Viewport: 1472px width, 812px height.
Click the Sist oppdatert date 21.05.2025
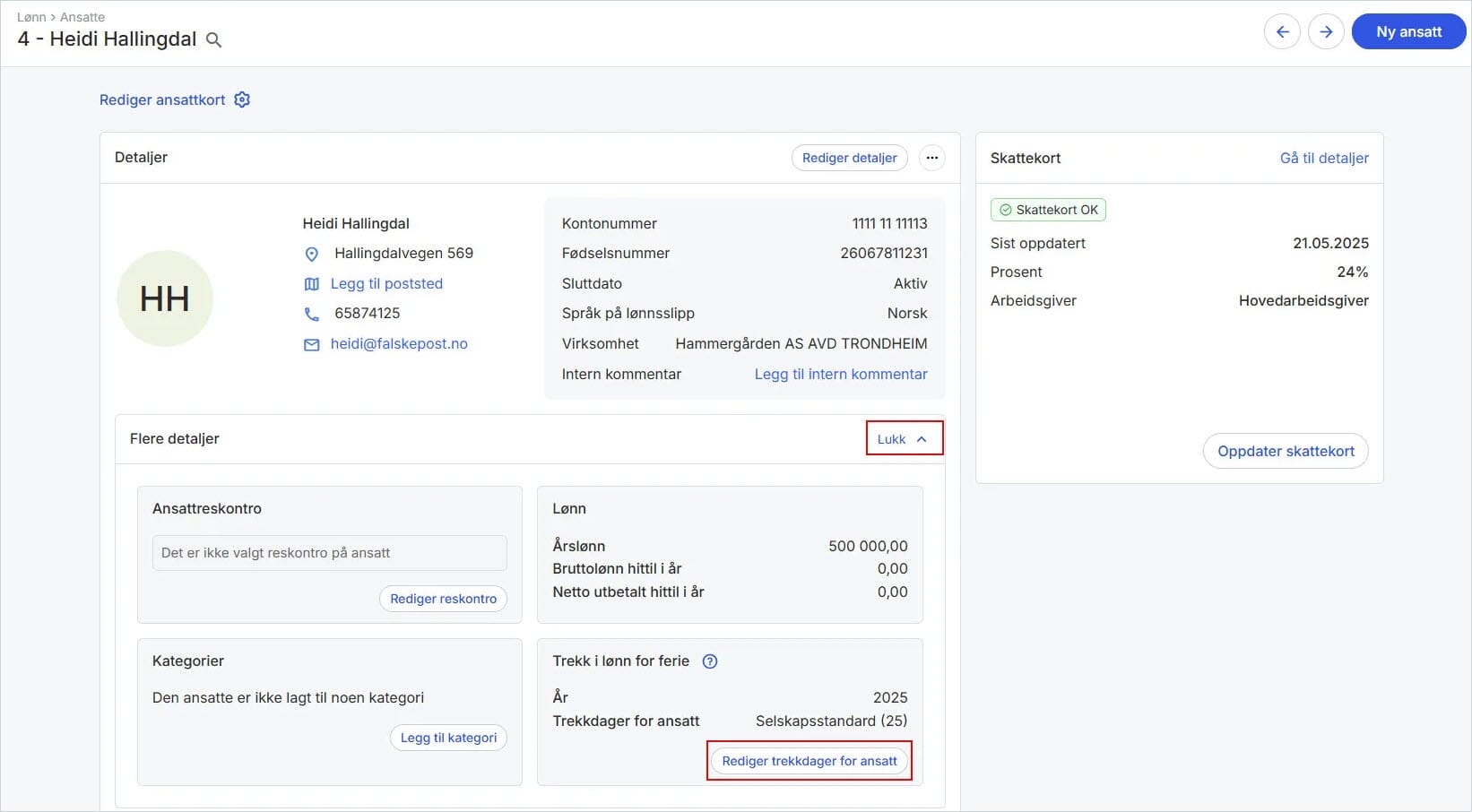(1330, 243)
